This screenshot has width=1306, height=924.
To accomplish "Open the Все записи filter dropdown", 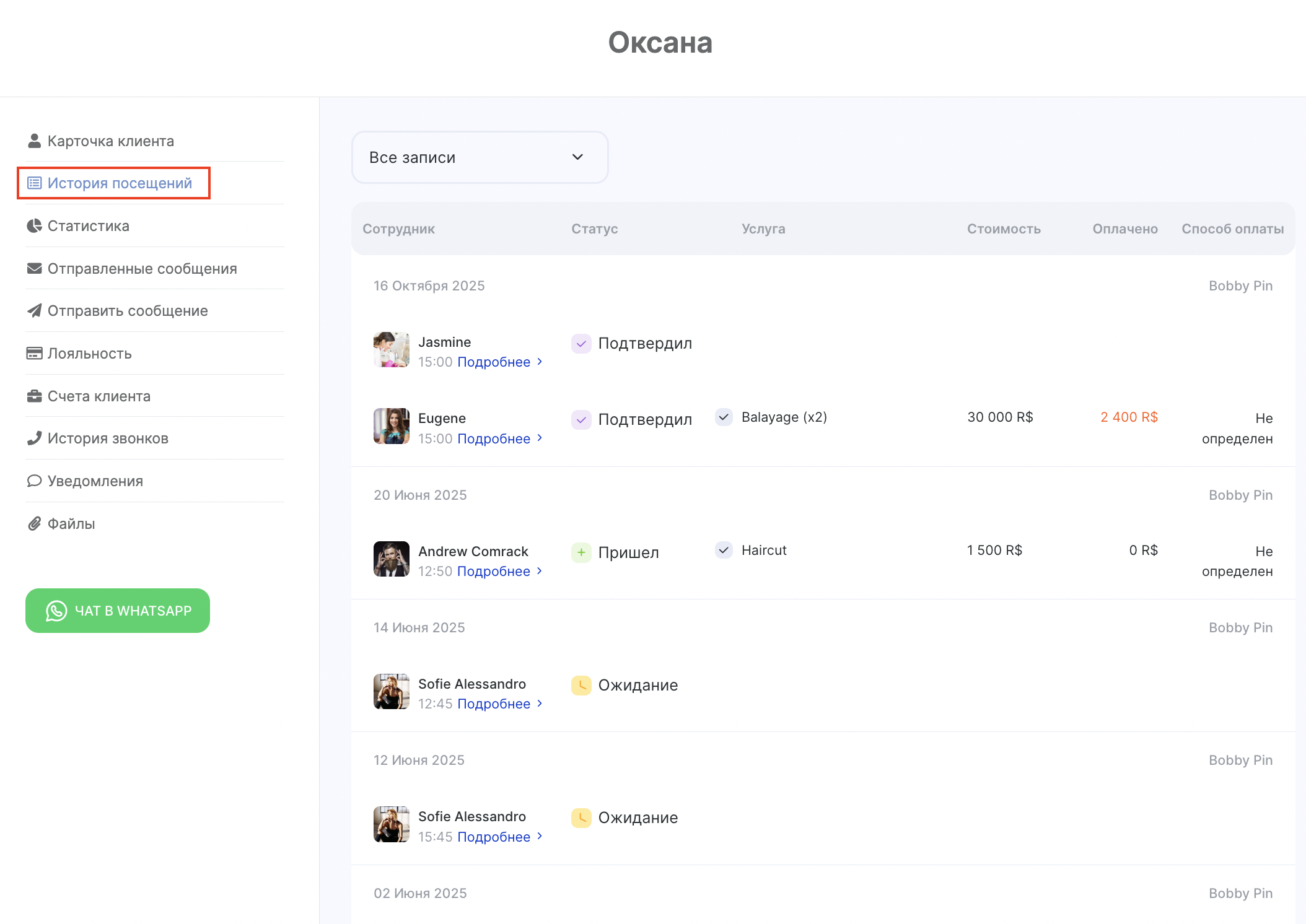I will point(480,157).
